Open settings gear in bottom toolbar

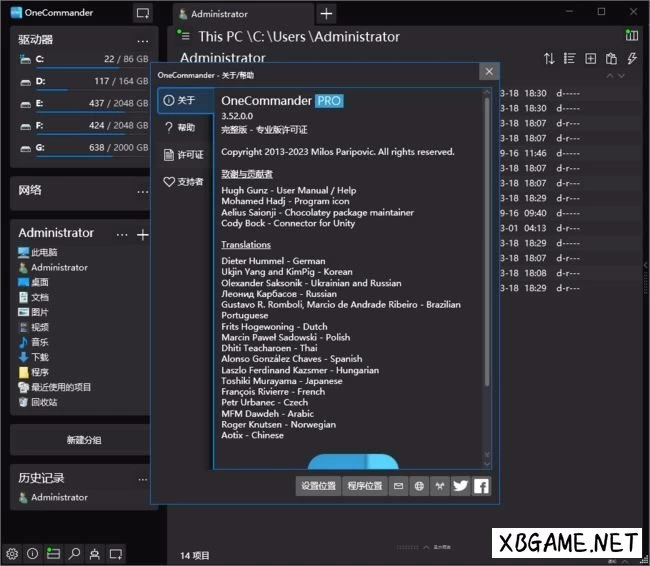click(12, 553)
